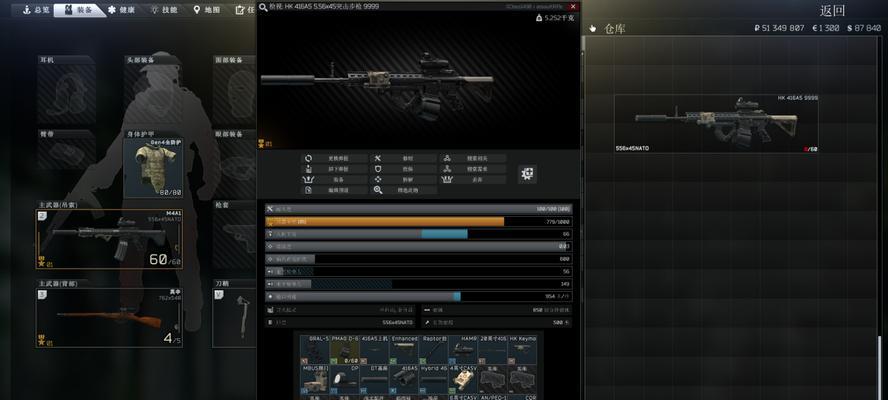Click the 返回 back button
This screenshot has width=888, height=400.
[832, 10]
